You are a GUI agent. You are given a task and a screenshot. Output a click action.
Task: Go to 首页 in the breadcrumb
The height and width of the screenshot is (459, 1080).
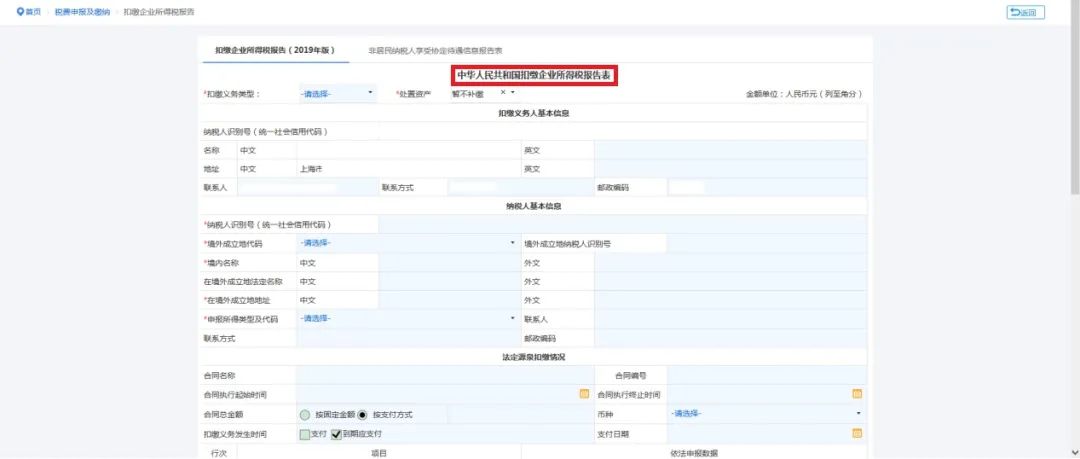point(33,12)
